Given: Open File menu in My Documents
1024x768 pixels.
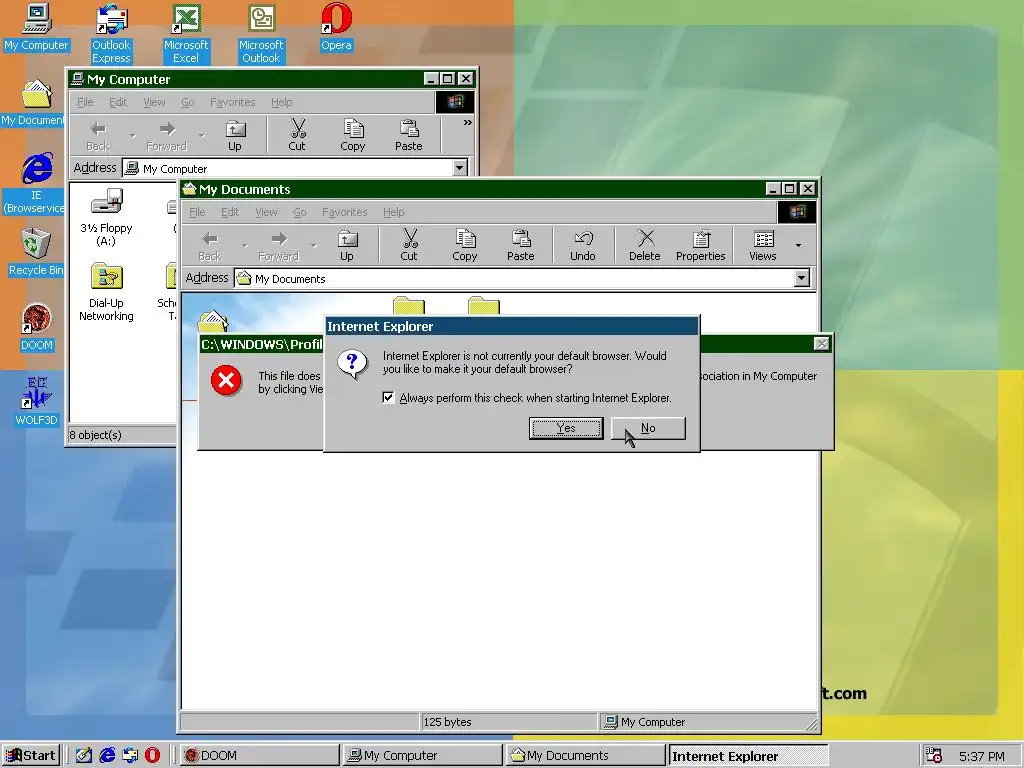Looking at the screenshot, I should (197, 212).
